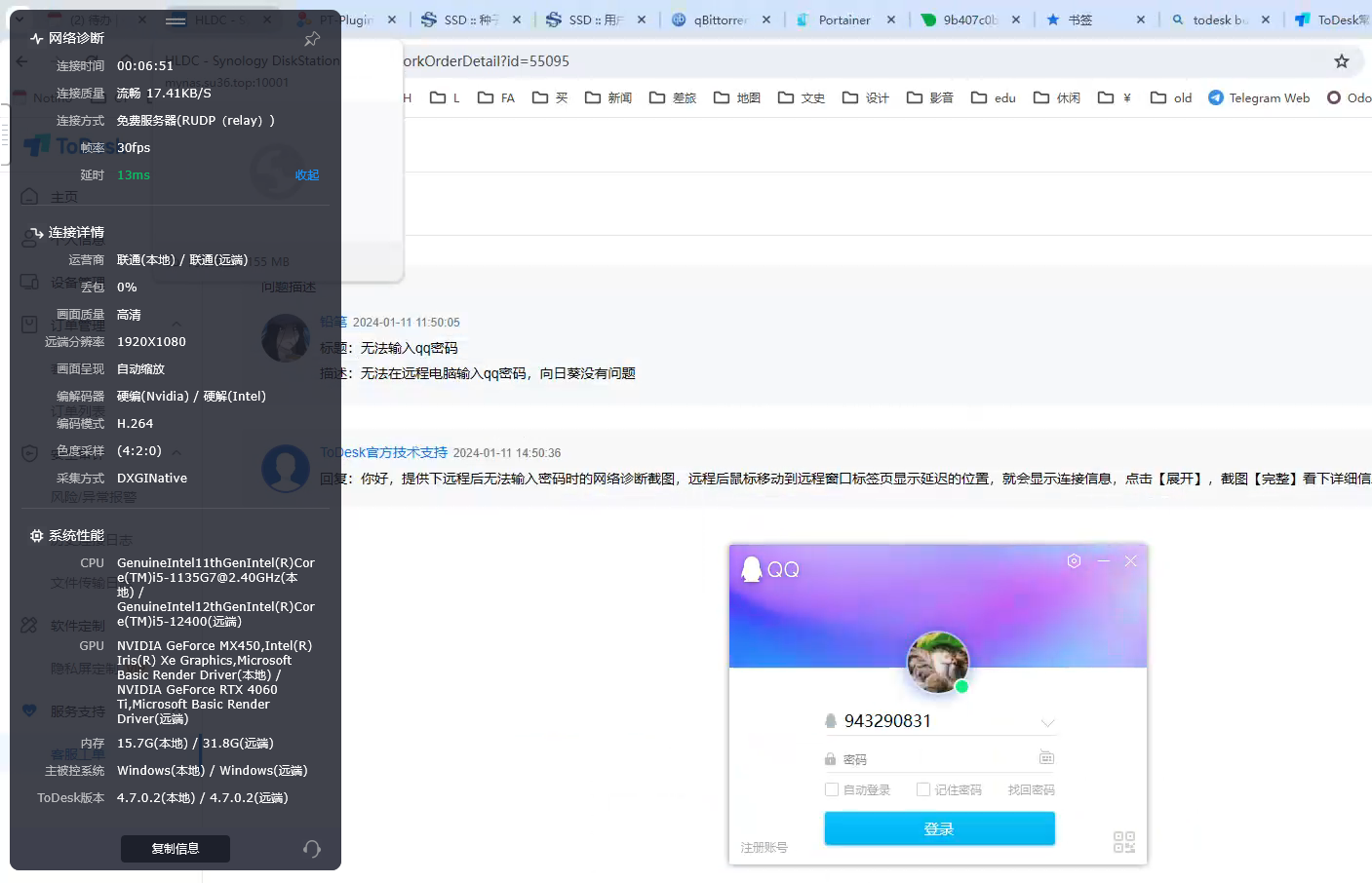
Task: Click the H.264 encoding mode value
Action: 135,424
